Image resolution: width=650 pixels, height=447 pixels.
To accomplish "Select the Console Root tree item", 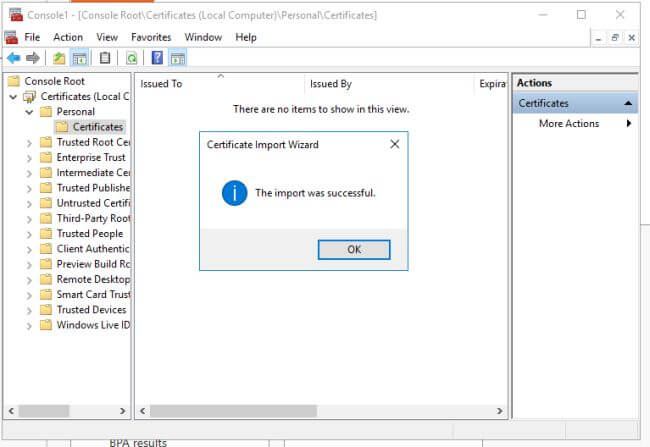I will [54, 81].
